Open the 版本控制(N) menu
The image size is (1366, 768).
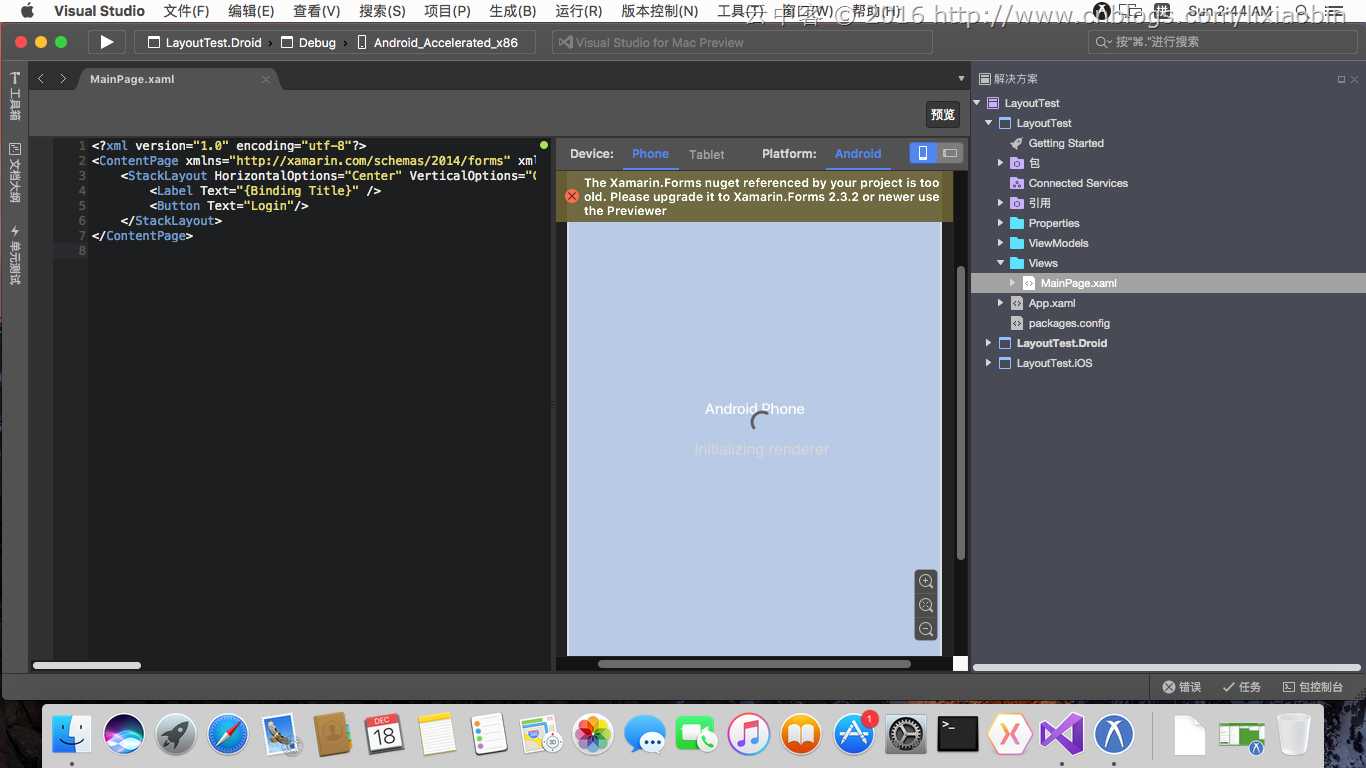pos(660,11)
